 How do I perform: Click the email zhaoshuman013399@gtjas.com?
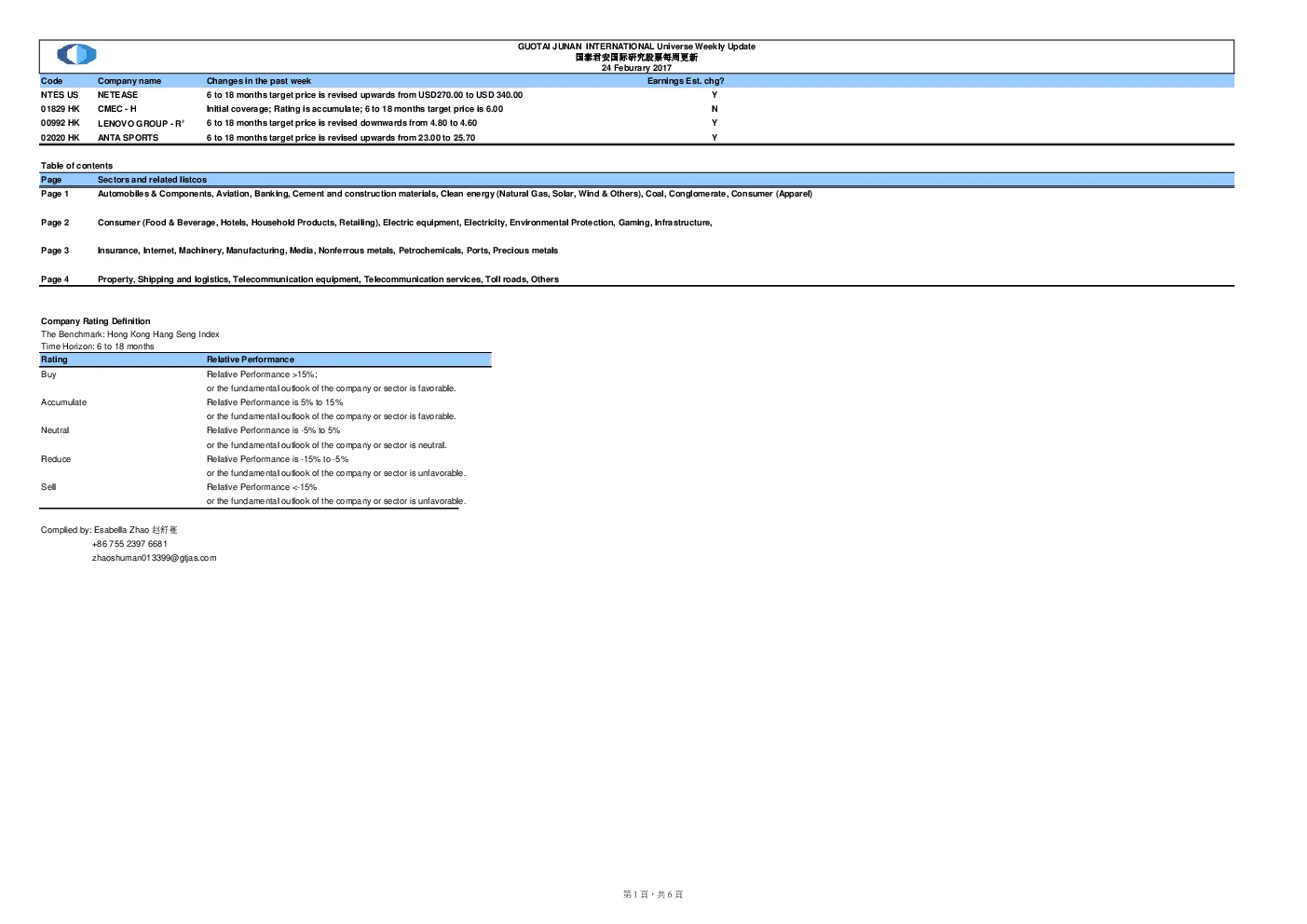click(x=154, y=558)
